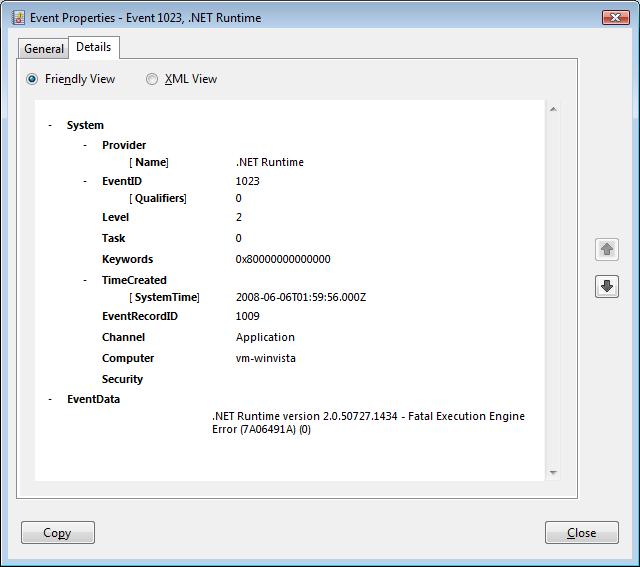Click the computer name vm-winvista
Image resolution: width=640 pixels, height=567 pixels.
[x=266, y=358]
